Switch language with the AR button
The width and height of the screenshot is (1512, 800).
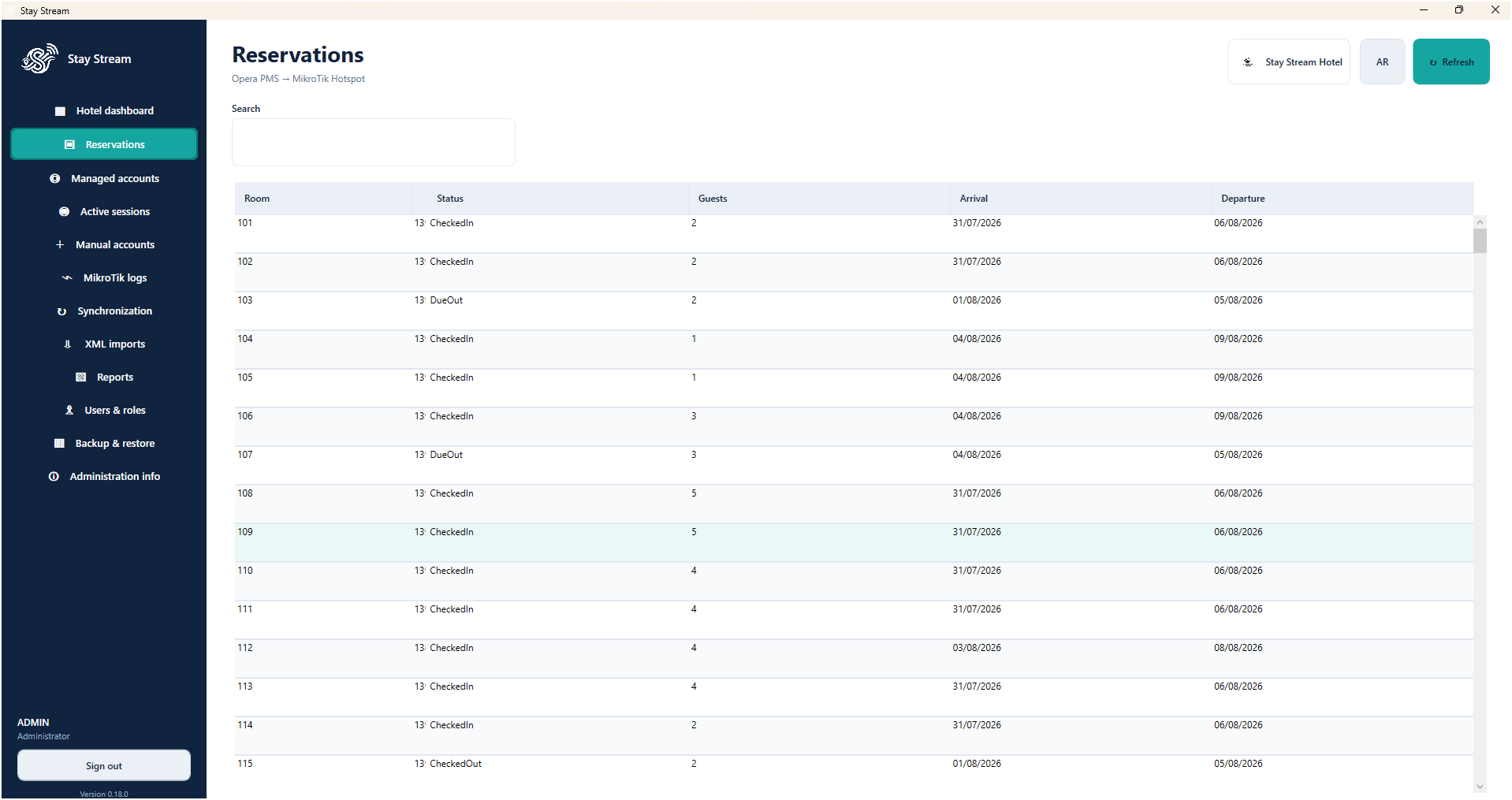1382,61
